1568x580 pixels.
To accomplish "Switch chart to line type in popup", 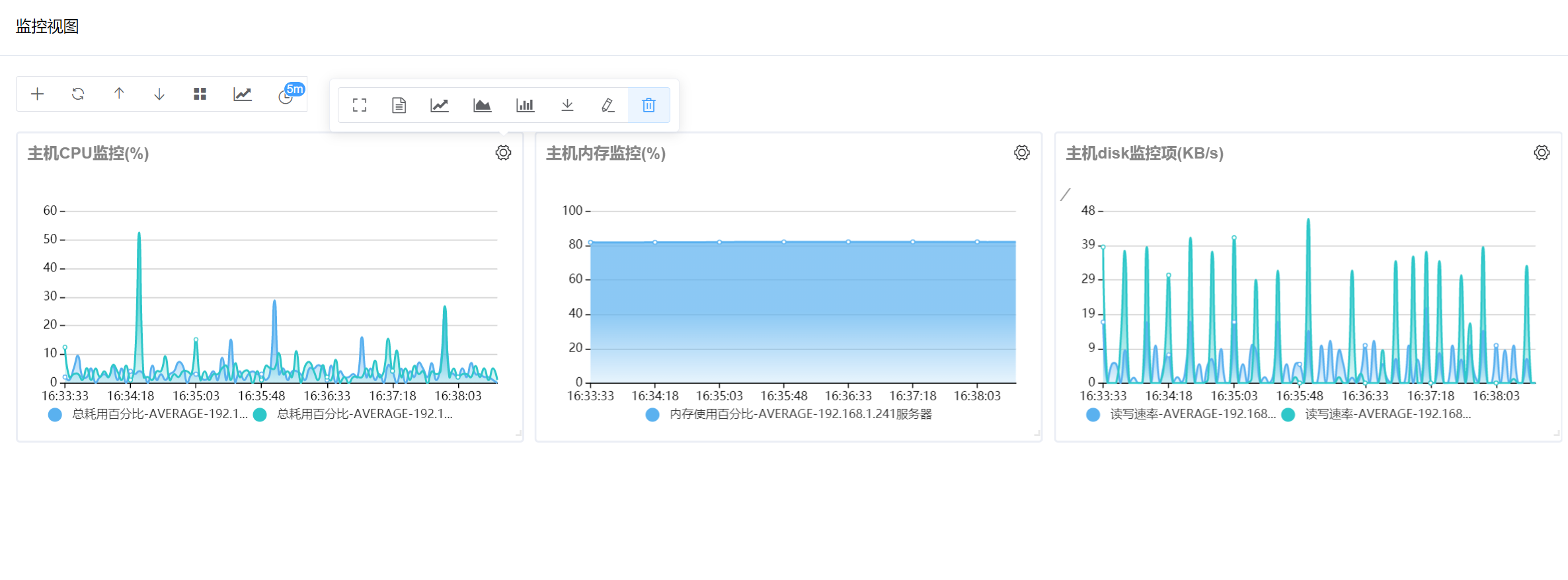I will 440,105.
